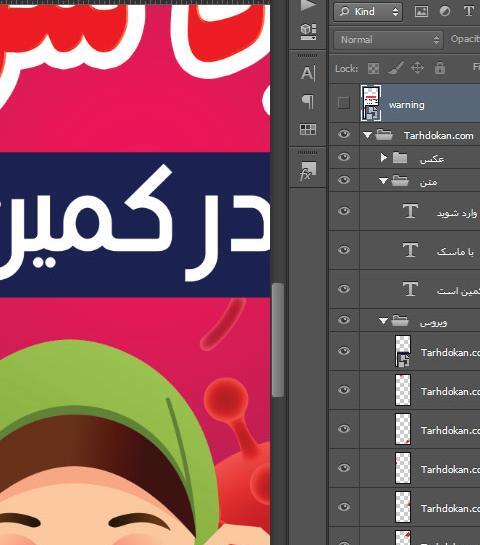480x545 pixels.
Task: Click the Lock: label
Action: tap(346, 68)
